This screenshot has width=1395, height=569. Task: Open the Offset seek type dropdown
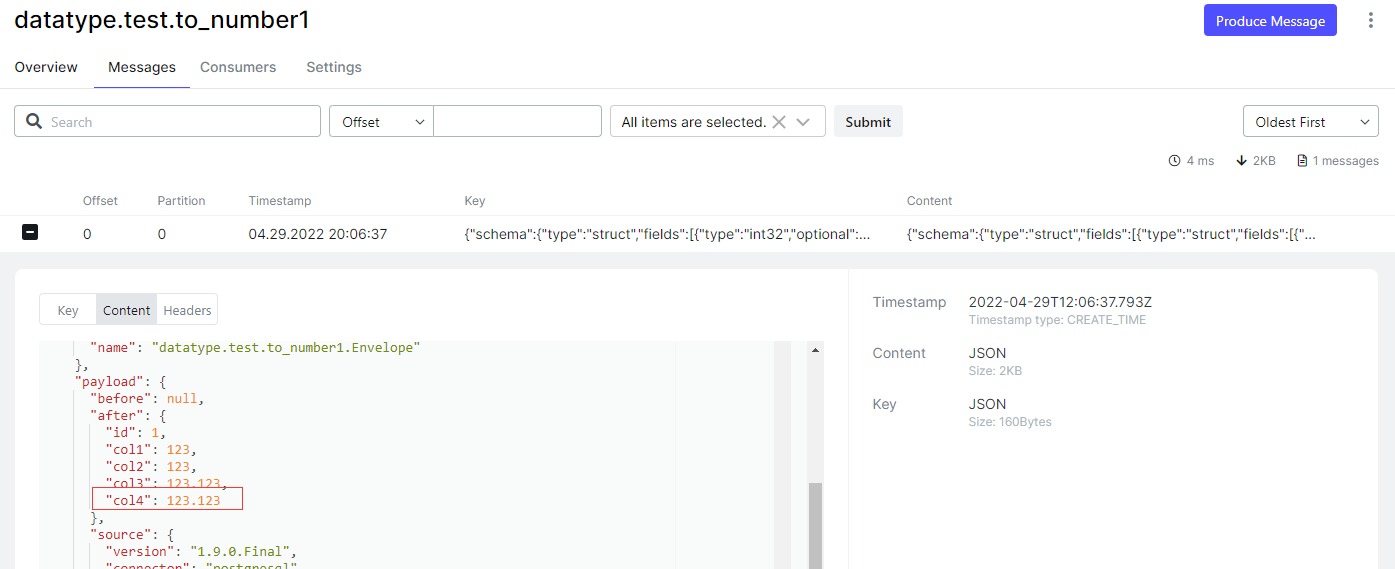[381, 121]
